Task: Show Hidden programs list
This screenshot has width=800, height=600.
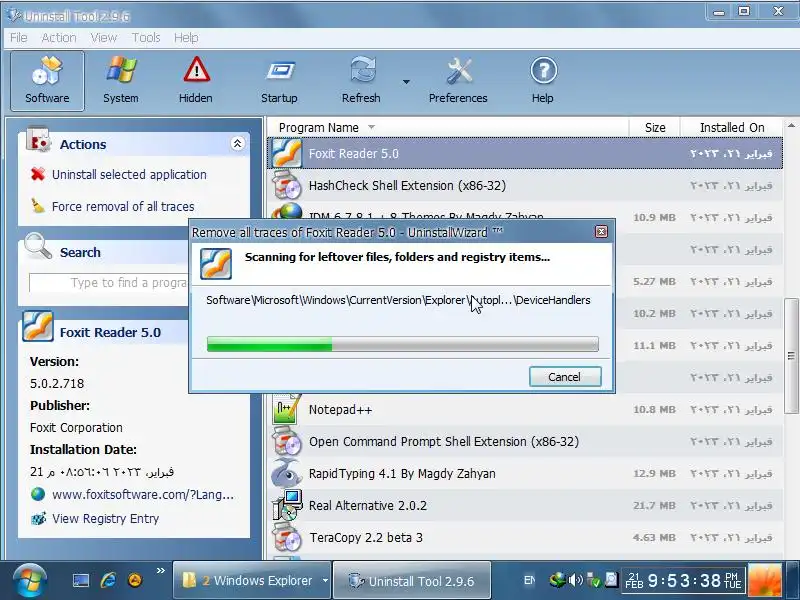Action: click(x=195, y=81)
